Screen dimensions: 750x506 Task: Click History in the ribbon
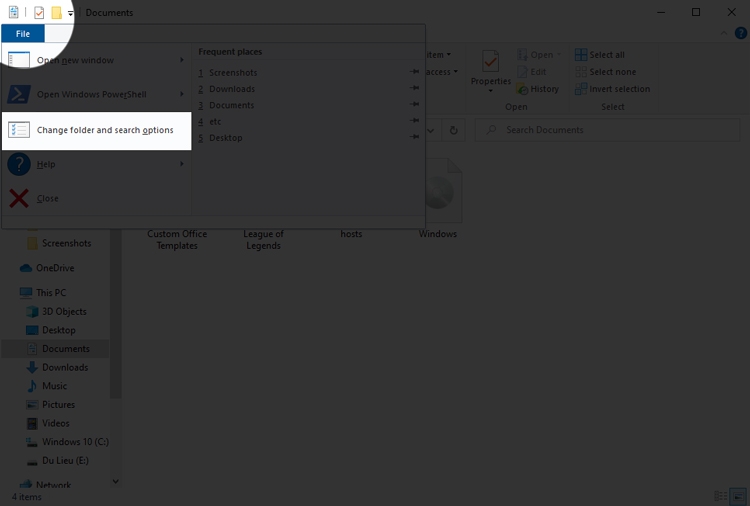click(538, 89)
